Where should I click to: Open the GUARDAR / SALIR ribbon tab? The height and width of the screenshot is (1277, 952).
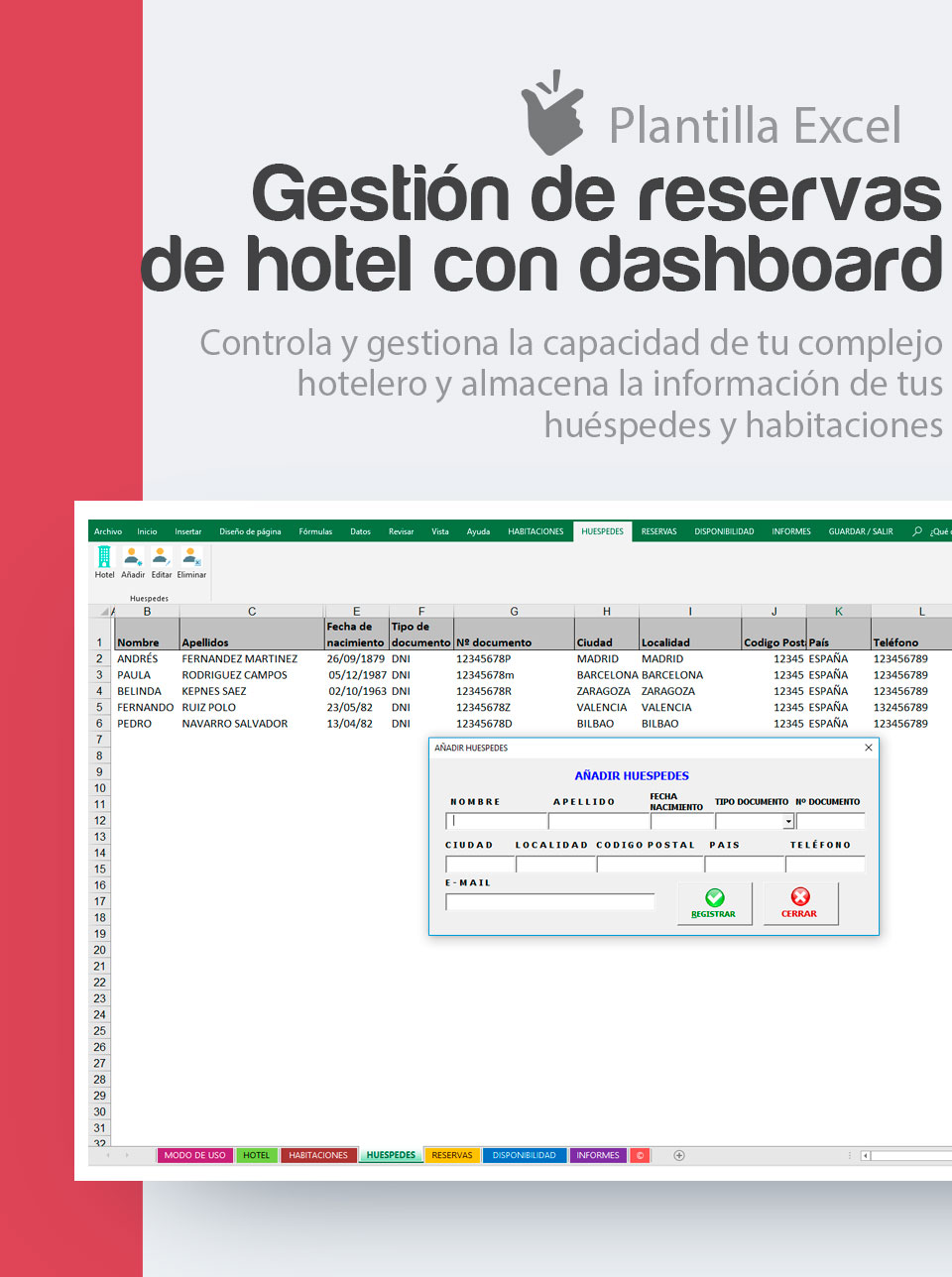point(861,531)
